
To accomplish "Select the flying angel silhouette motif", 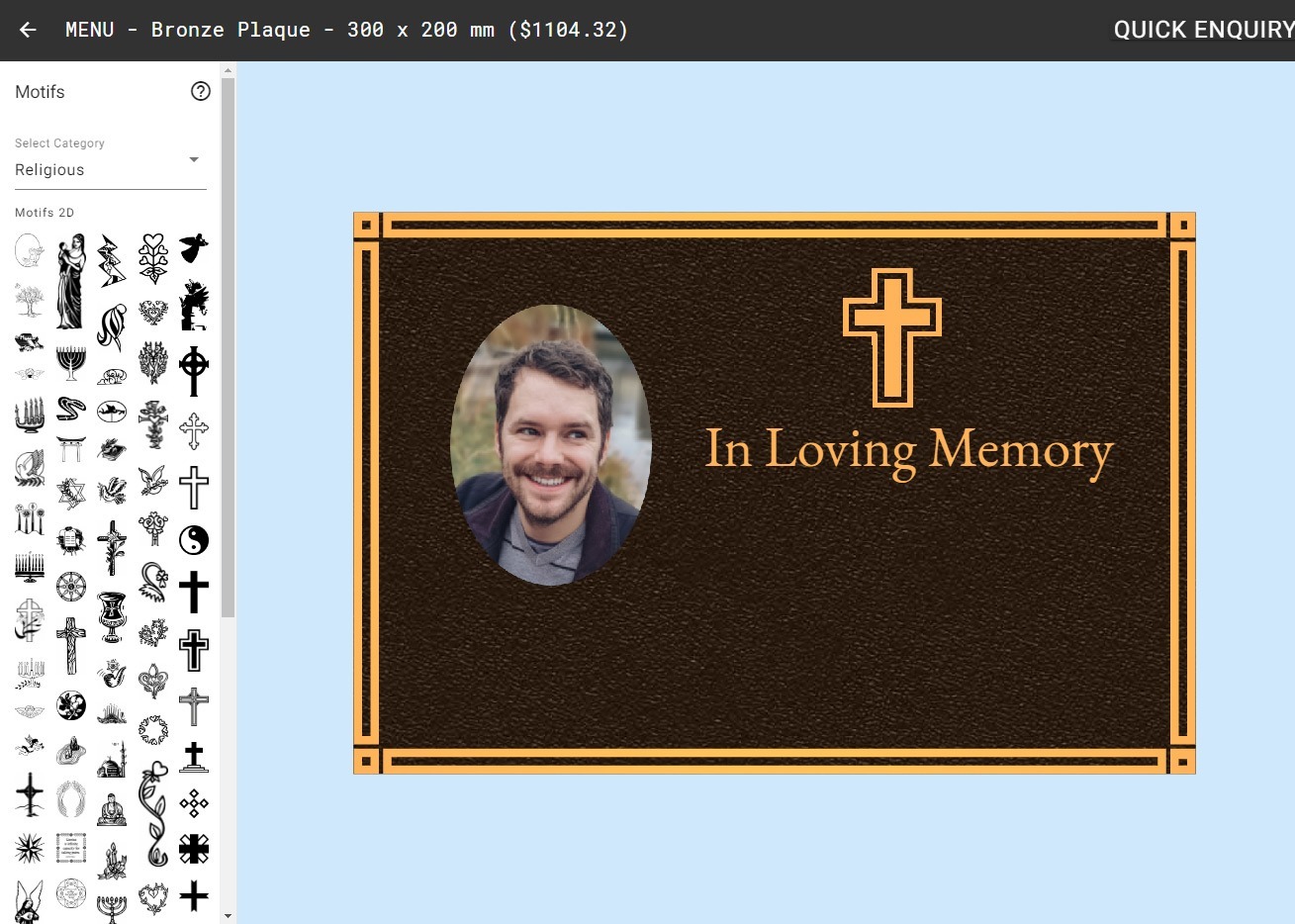I will click(x=194, y=247).
